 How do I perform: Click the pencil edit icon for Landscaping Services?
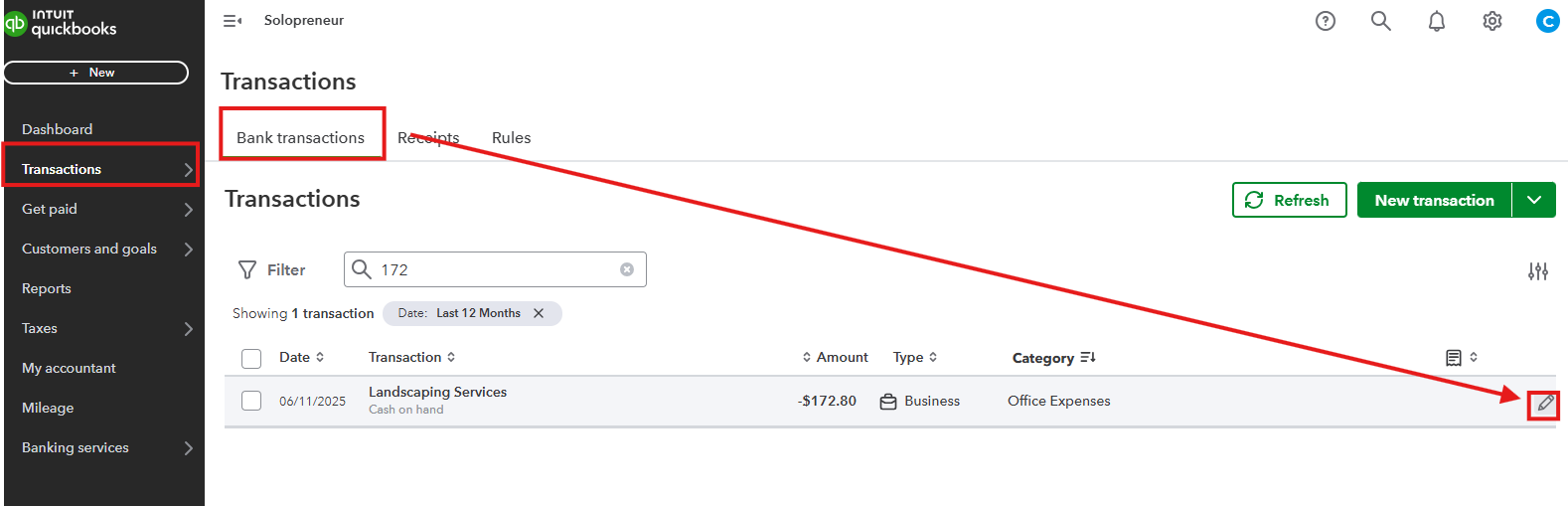tap(1545, 404)
